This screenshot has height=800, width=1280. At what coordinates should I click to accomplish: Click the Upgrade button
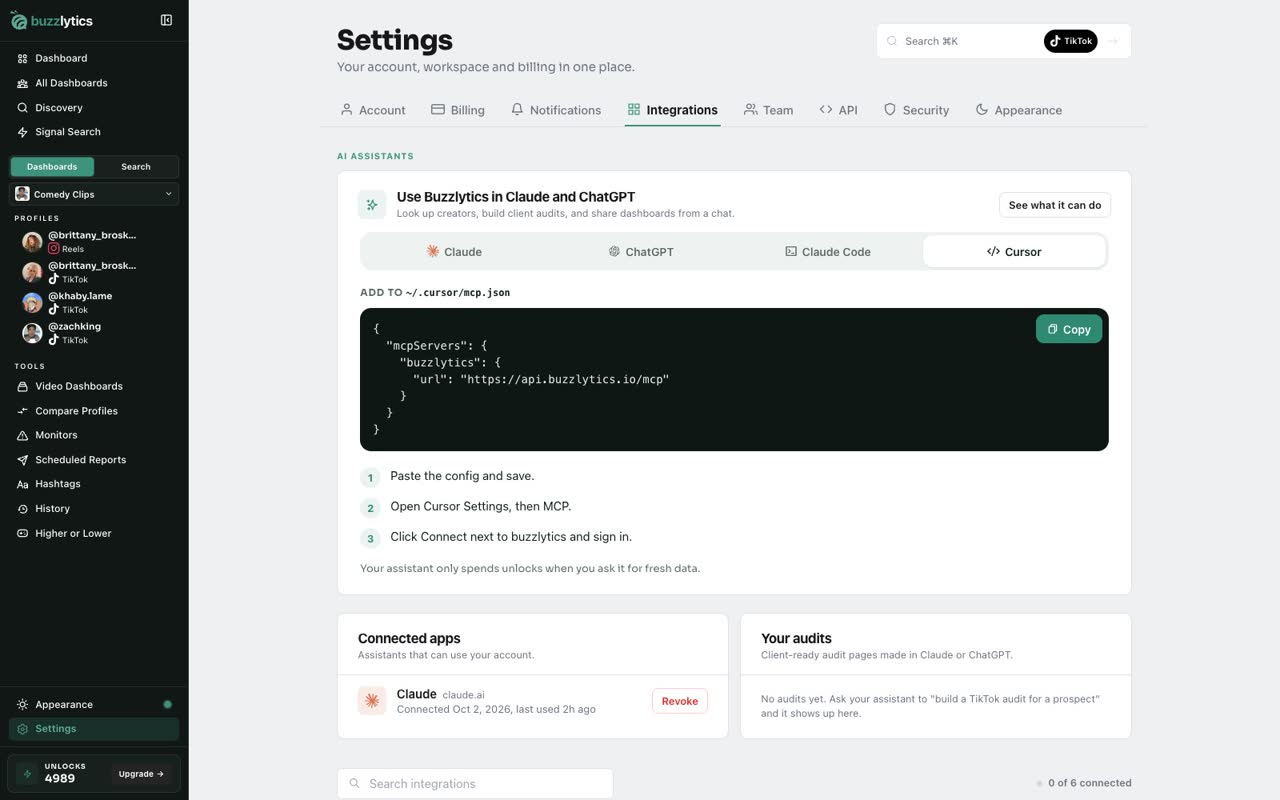click(x=141, y=774)
